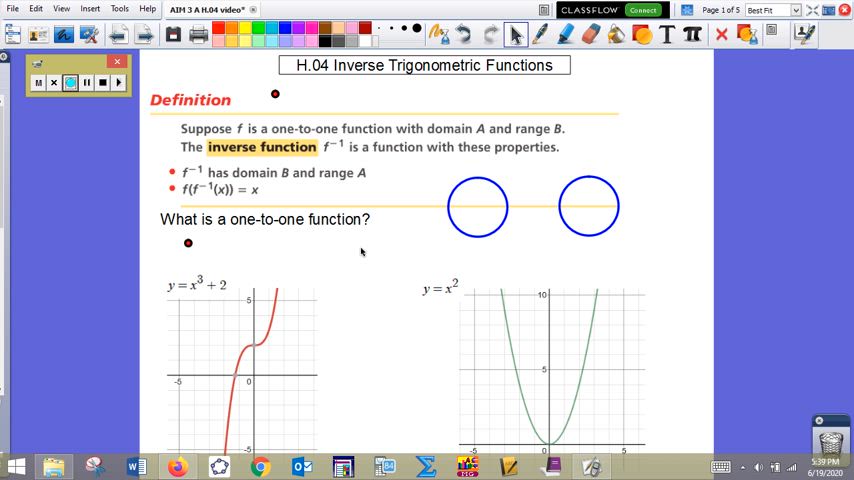854x480 pixels.
Task: Pick the black color swatch
Action: tap(325, 41)
